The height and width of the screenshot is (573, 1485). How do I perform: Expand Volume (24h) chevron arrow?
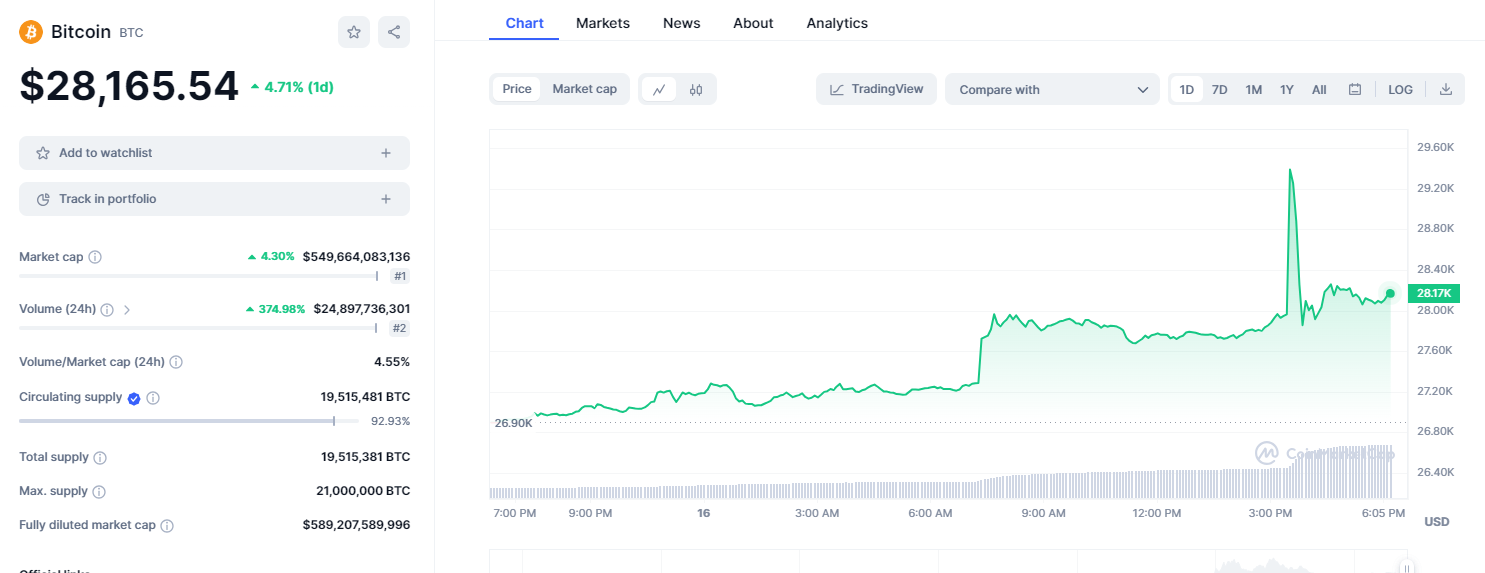pyautogui.click(x=127, y=309)
